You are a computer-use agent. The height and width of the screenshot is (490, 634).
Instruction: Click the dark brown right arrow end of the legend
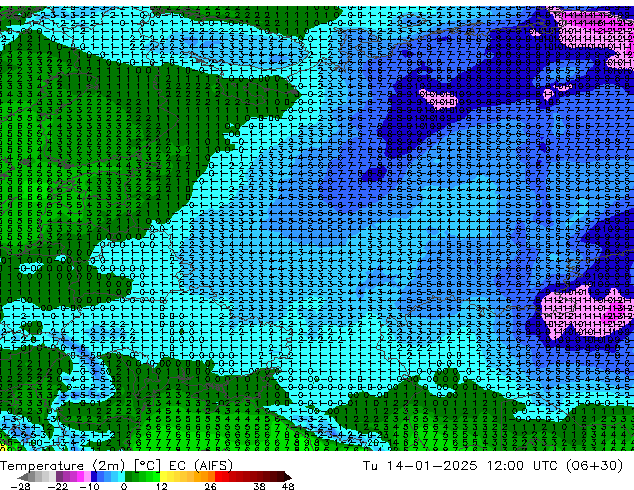pos(288,477)
